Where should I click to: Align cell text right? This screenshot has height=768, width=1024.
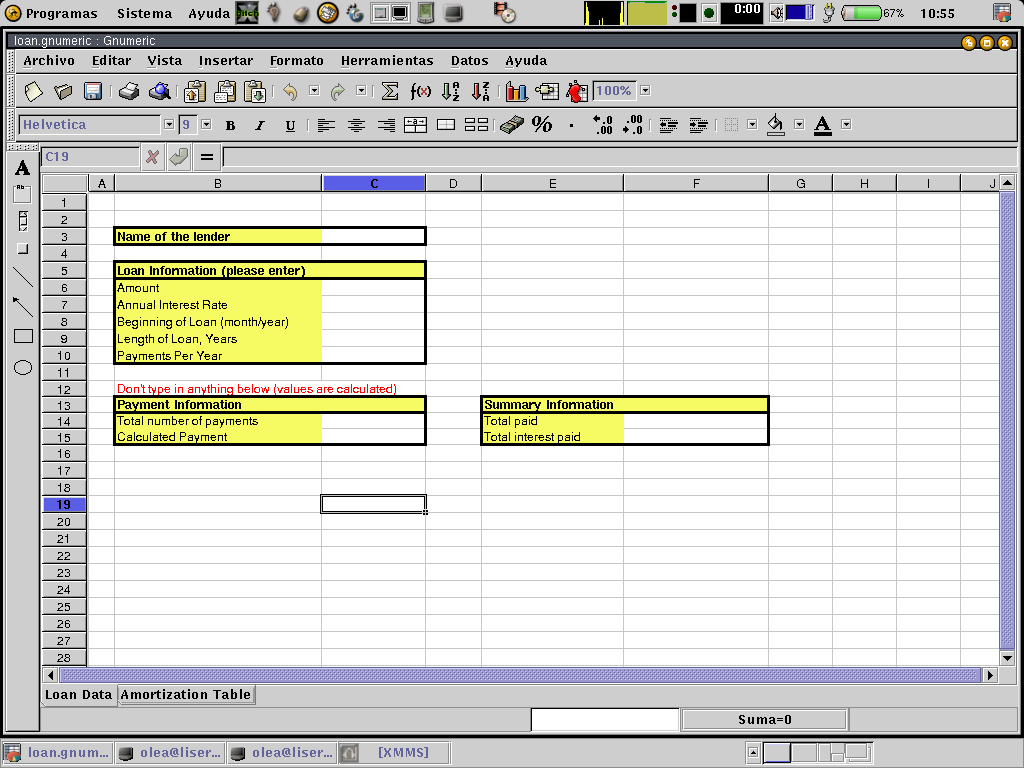pos(386,125)
